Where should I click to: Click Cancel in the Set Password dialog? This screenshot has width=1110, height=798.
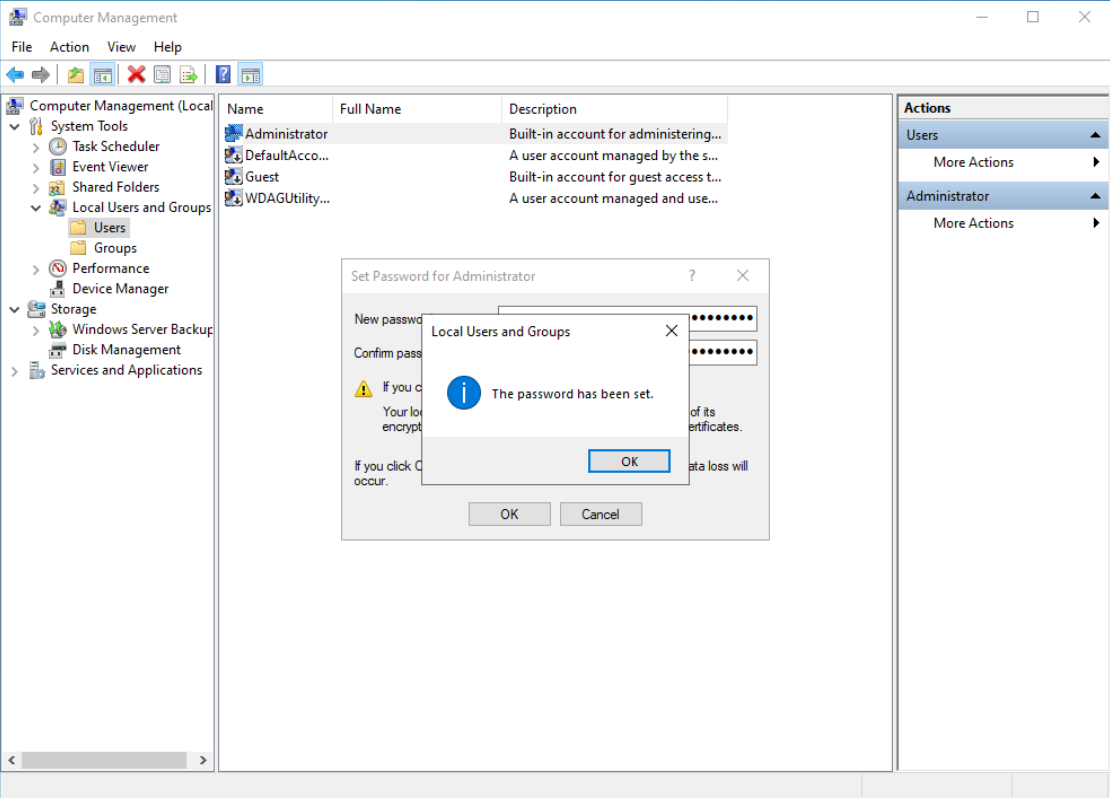click(x=600, y=514)
